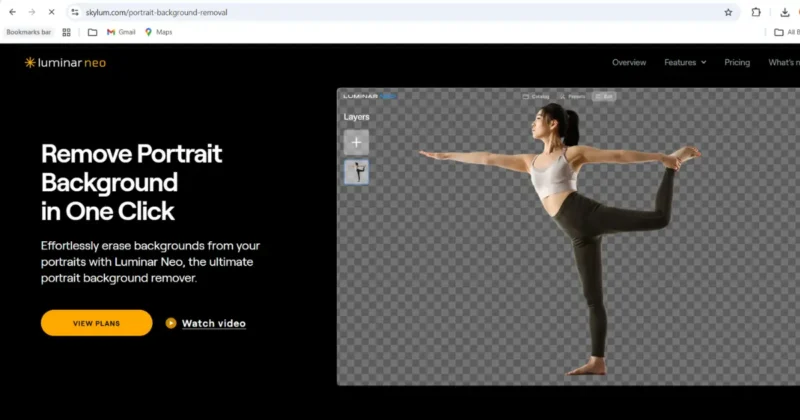The image size is (800, 420).
Task: Stop page loading with the X button
Action: pyautogui.click(x=51, y=12)
